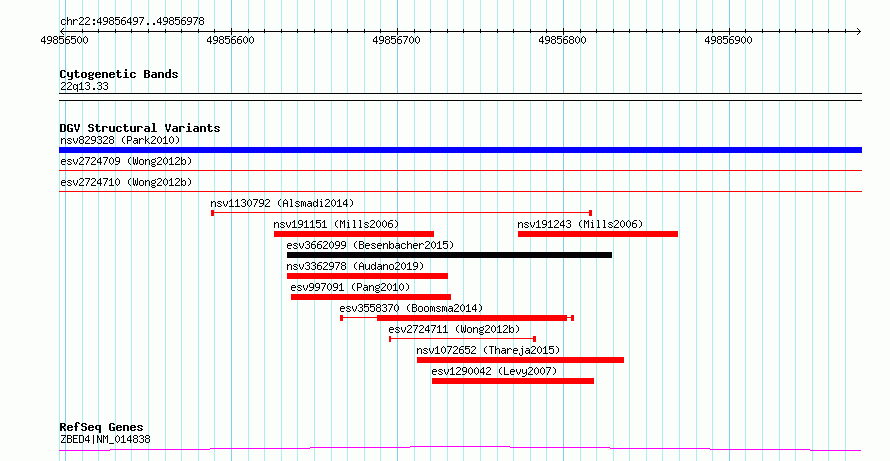Click ruler position 49856800

[562, 40]
